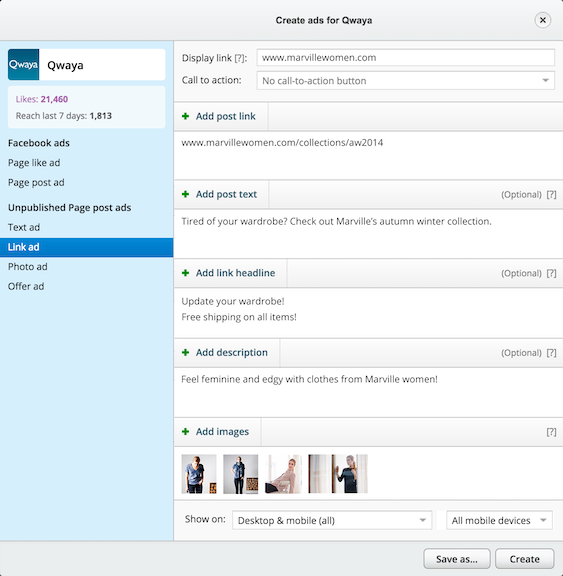Viewport: 563px width, 576px height.
Task: Click the green plus beside Add description
Action: click(185, 353)
